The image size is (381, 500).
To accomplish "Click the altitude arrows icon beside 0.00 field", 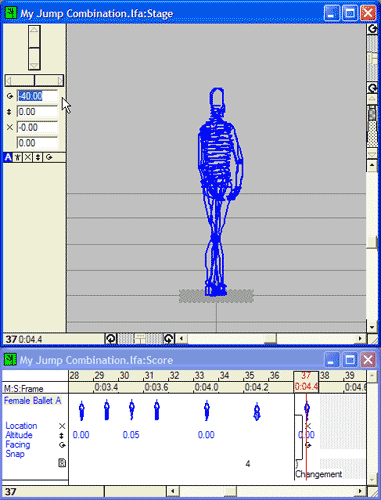I will coord(9,112).
